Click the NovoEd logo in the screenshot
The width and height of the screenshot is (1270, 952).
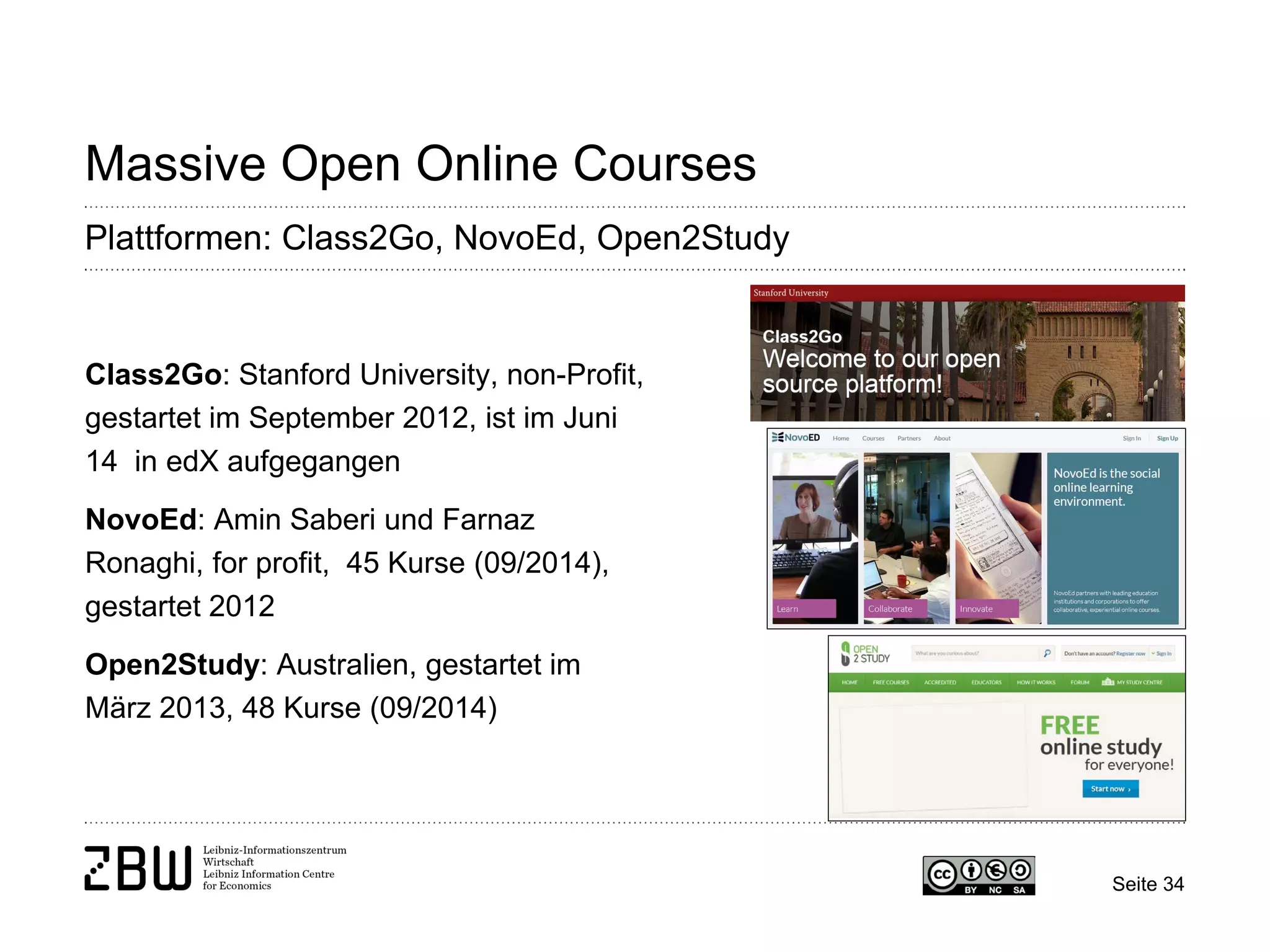[796, 438]
